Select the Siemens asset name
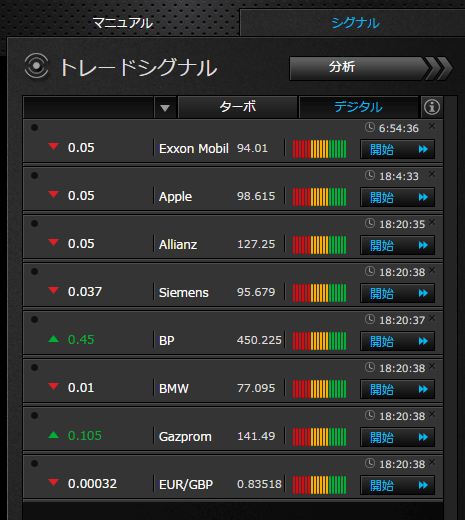 click(x=184, y=293)
